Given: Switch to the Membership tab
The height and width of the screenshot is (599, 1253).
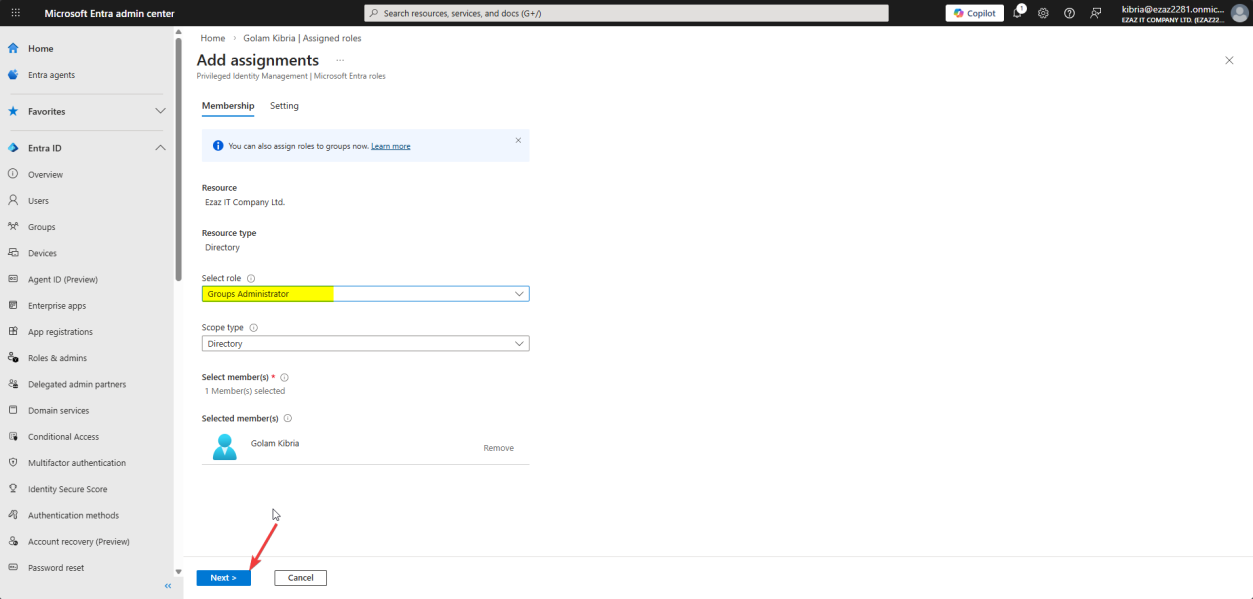Looking at the screenshot, I should (228, 106).
